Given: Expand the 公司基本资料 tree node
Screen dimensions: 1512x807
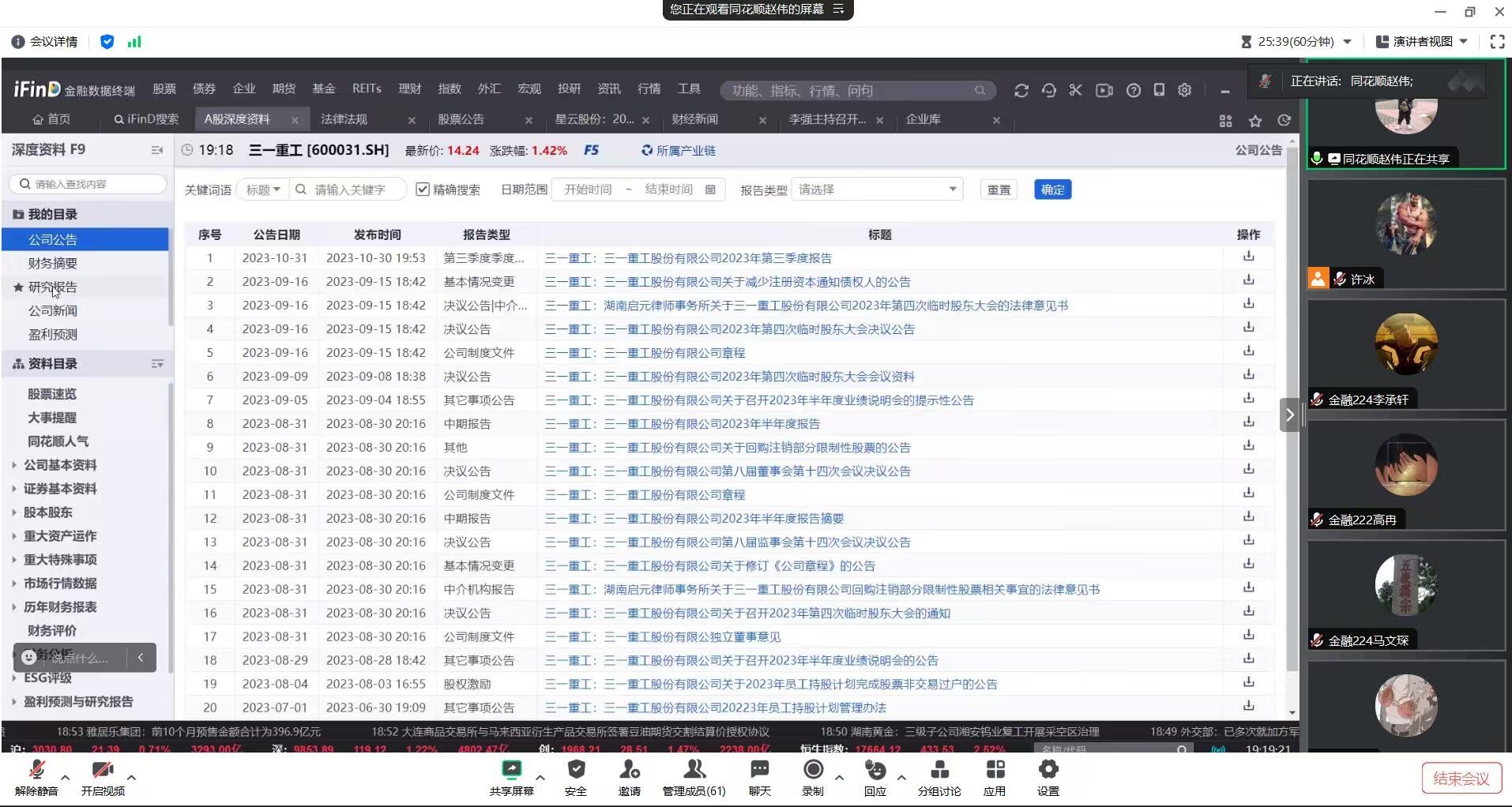Looking at the screenshot, I should click(14, 465).
